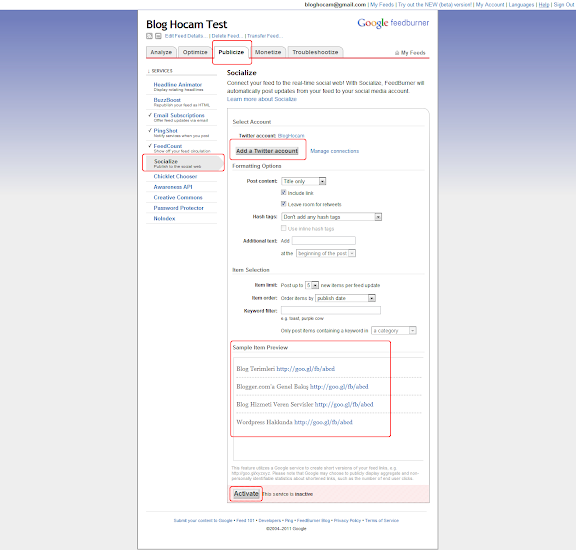Go to My Feeds beside the tabs
Image resolution: width=576 pixels, height=550 pixels.
tap(410, 53)
